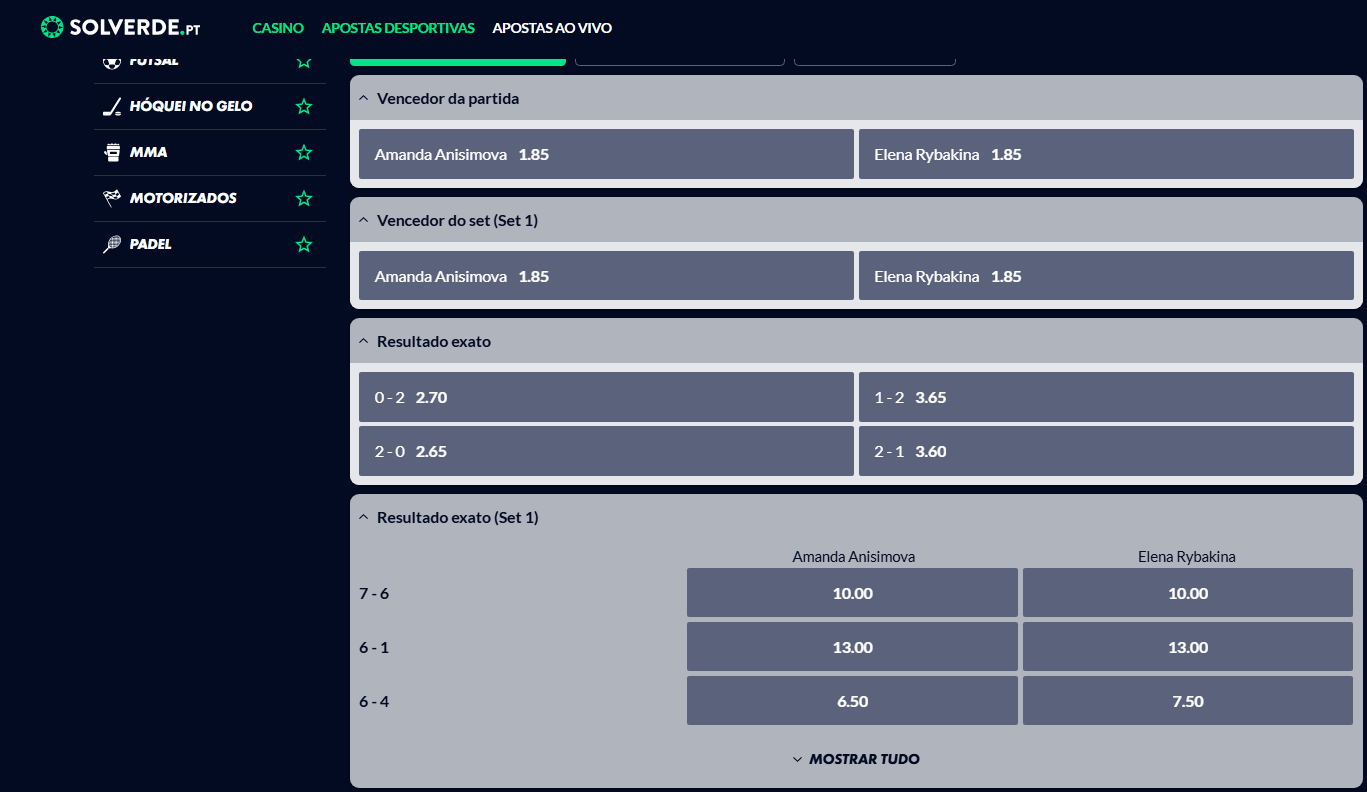This screenshot has height=792, width=1367.
Task: Collapse the Vencedor da partida section
Action: [364, 99]
